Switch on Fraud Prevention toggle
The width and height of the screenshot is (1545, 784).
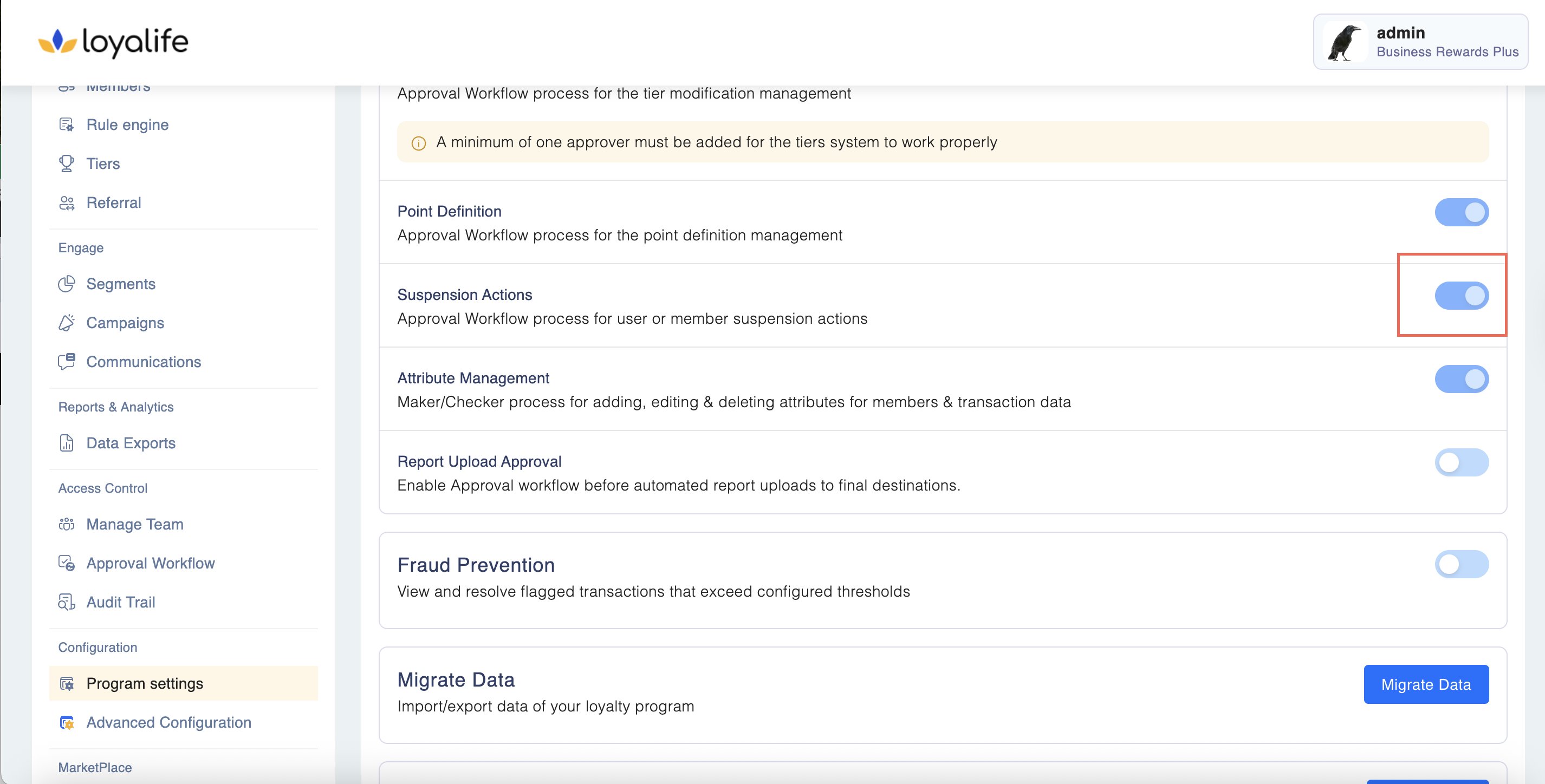tap(1461, 564)
